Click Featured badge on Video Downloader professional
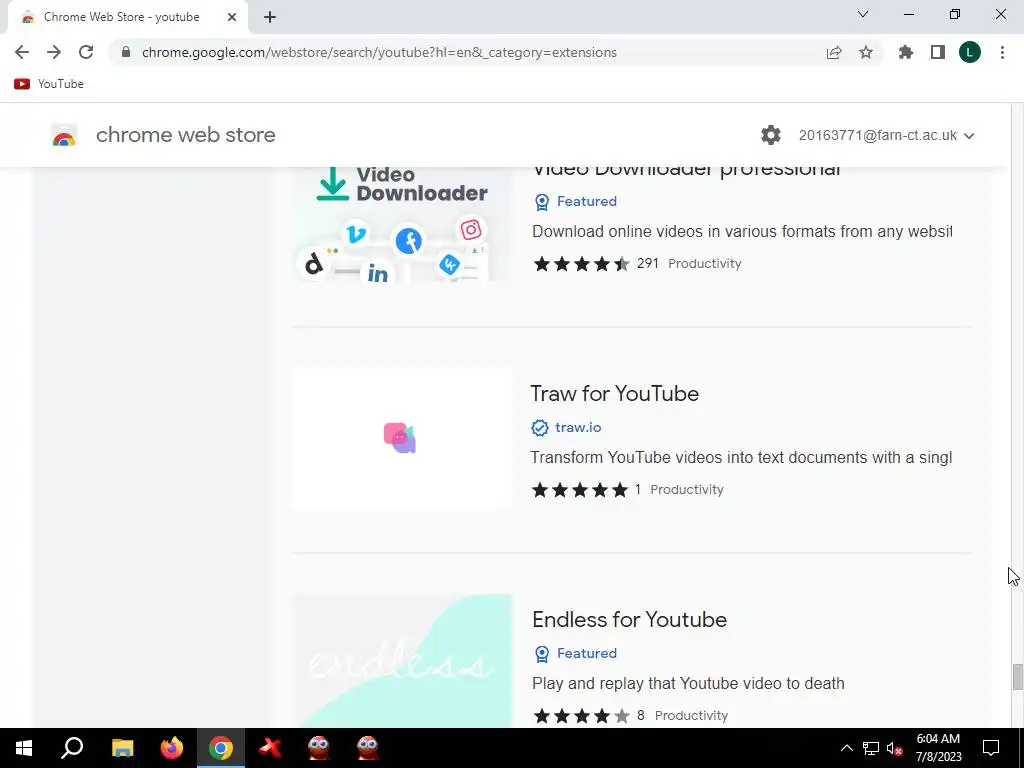Screen dimensions: 1024x768 pos(575,201)
